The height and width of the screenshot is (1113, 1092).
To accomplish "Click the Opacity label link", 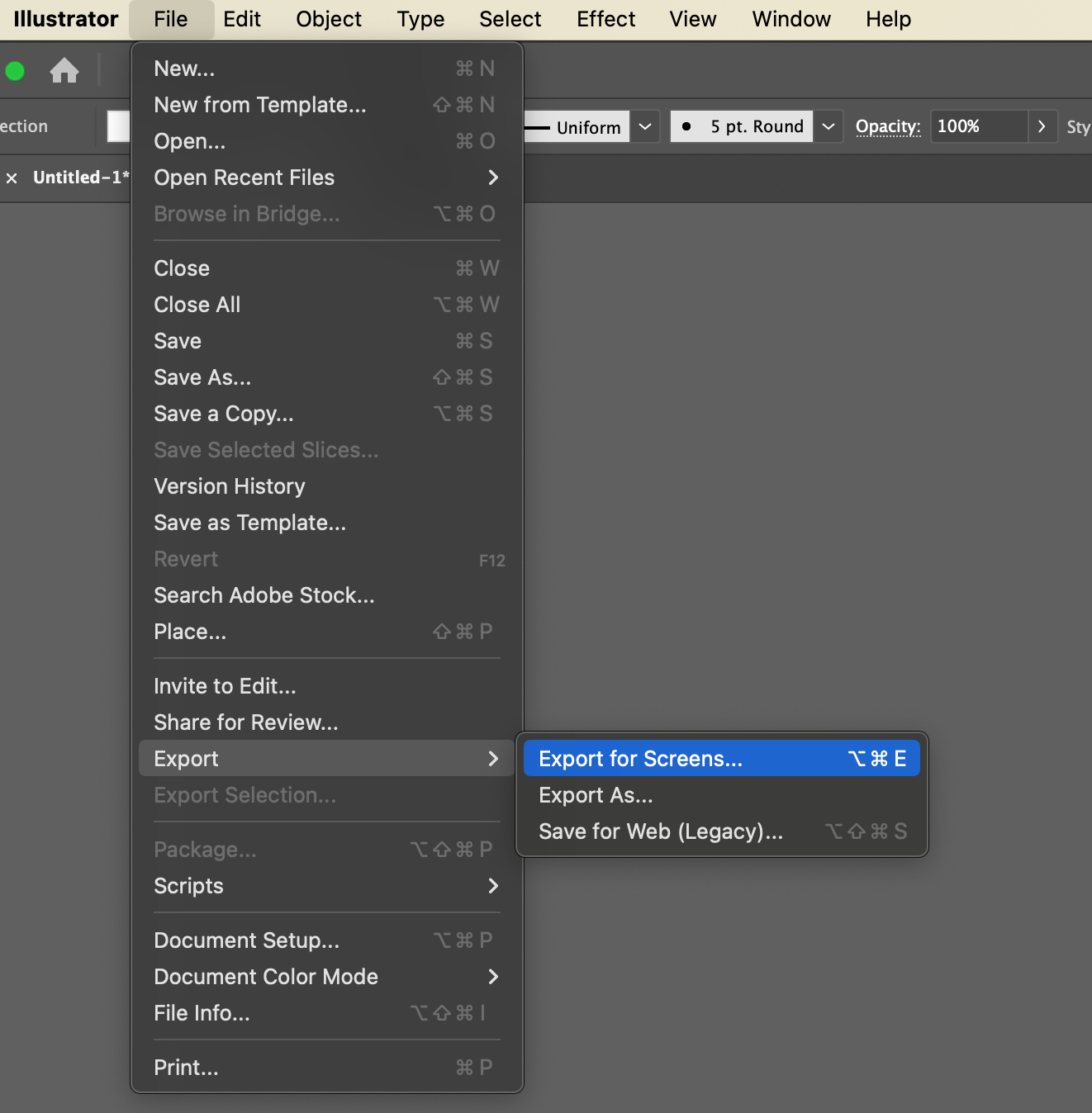I will coord(888,127).
